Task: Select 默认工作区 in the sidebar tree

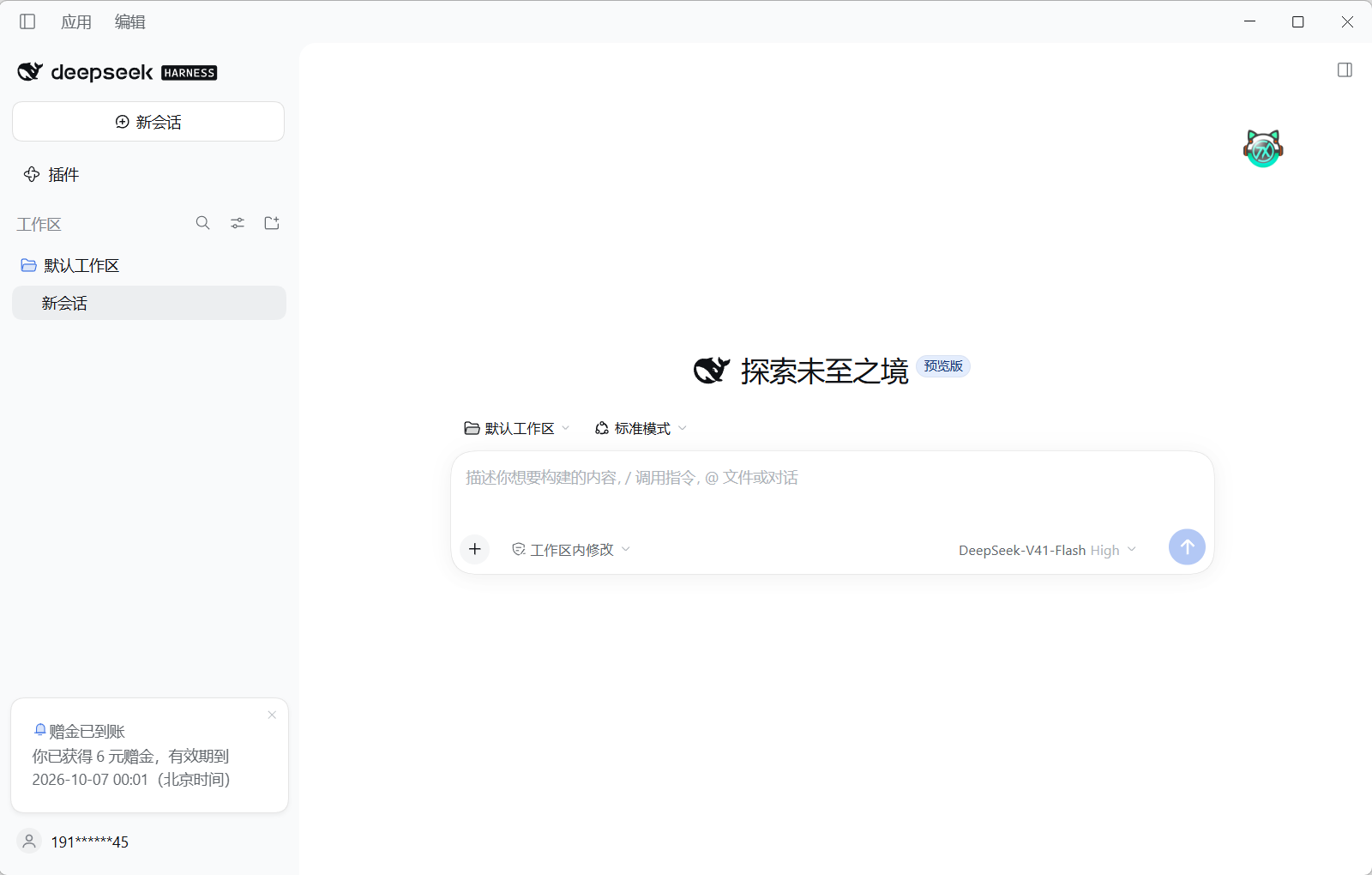Action: 70,265
